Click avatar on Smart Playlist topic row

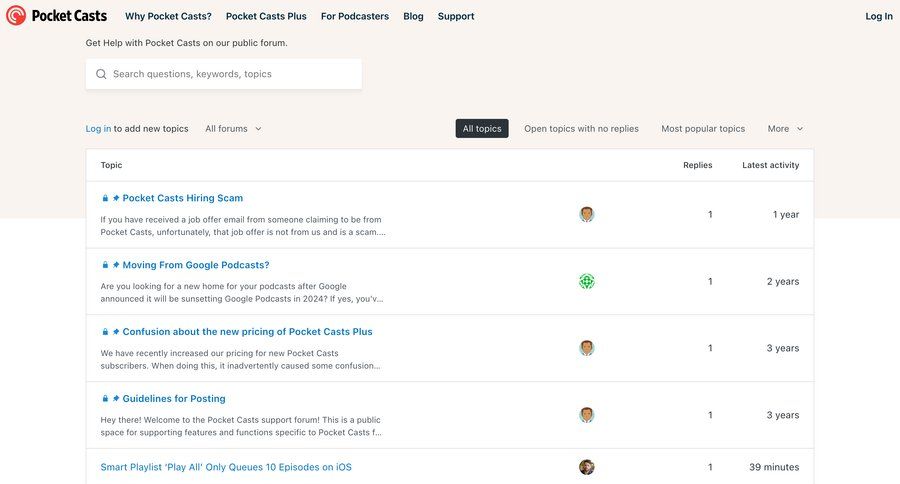(587, 467)
